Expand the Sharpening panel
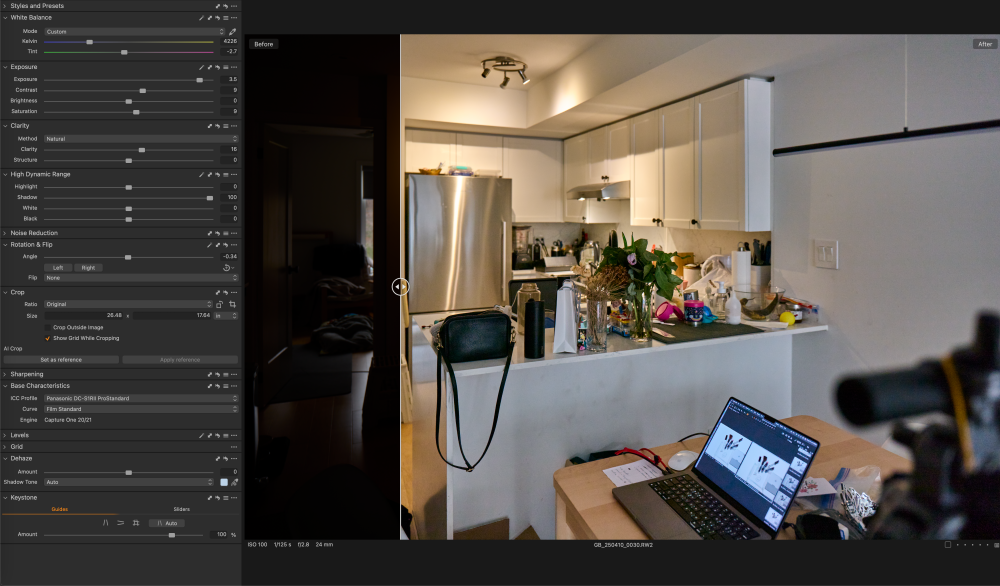 point(5,374)
